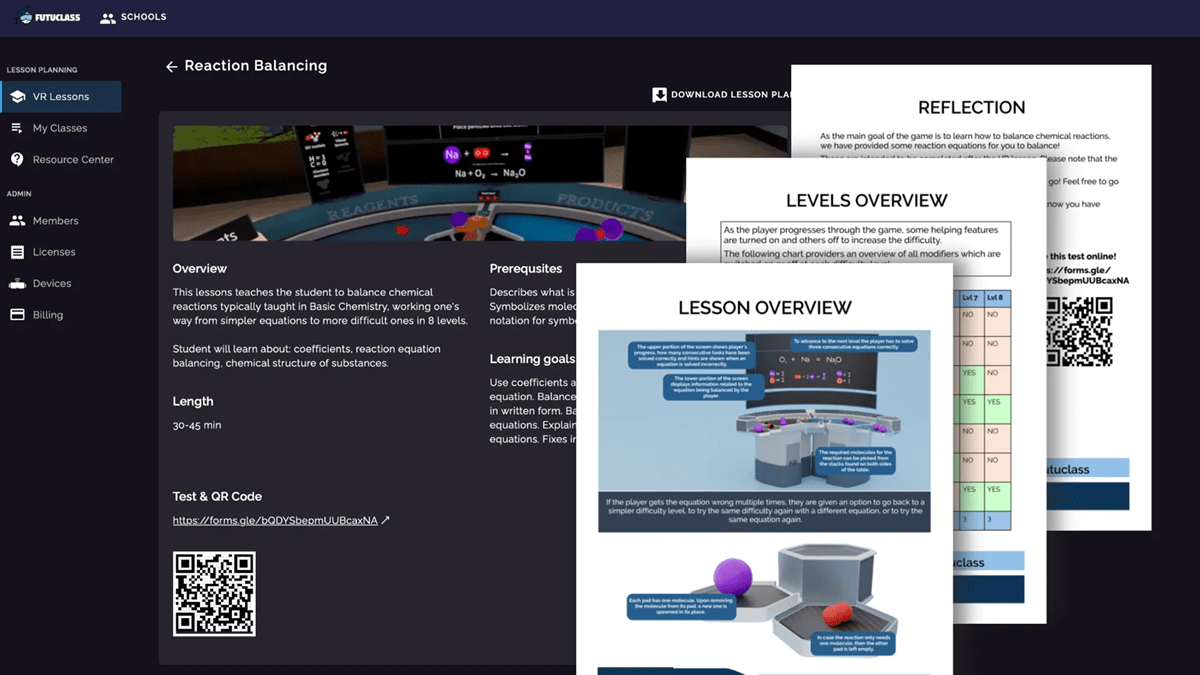This screenshot has width=1200, height=675.
Task: Click the 'Reaction Balancing' page title
Action: [x=256, y=66]
